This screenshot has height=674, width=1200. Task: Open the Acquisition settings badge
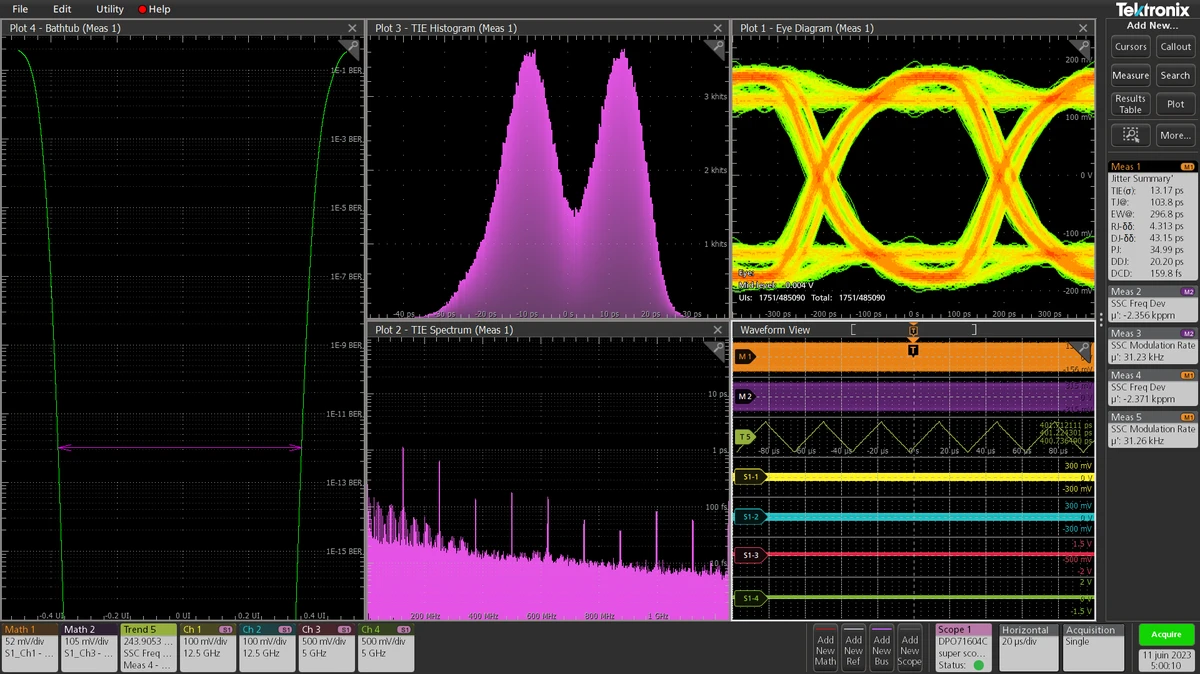pyautogui.click(x=1095, y=646)
